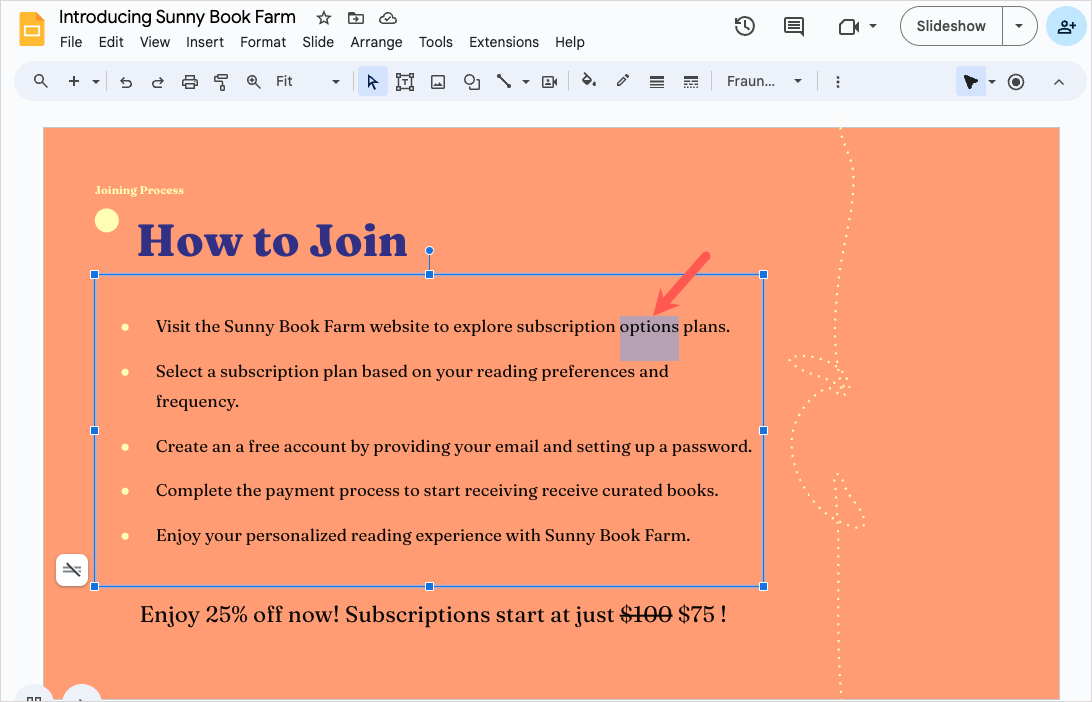Screen dimensions: 1092x702
Task: Open the Tools menu
Action: pyautogui.click(x=436, y=42)
